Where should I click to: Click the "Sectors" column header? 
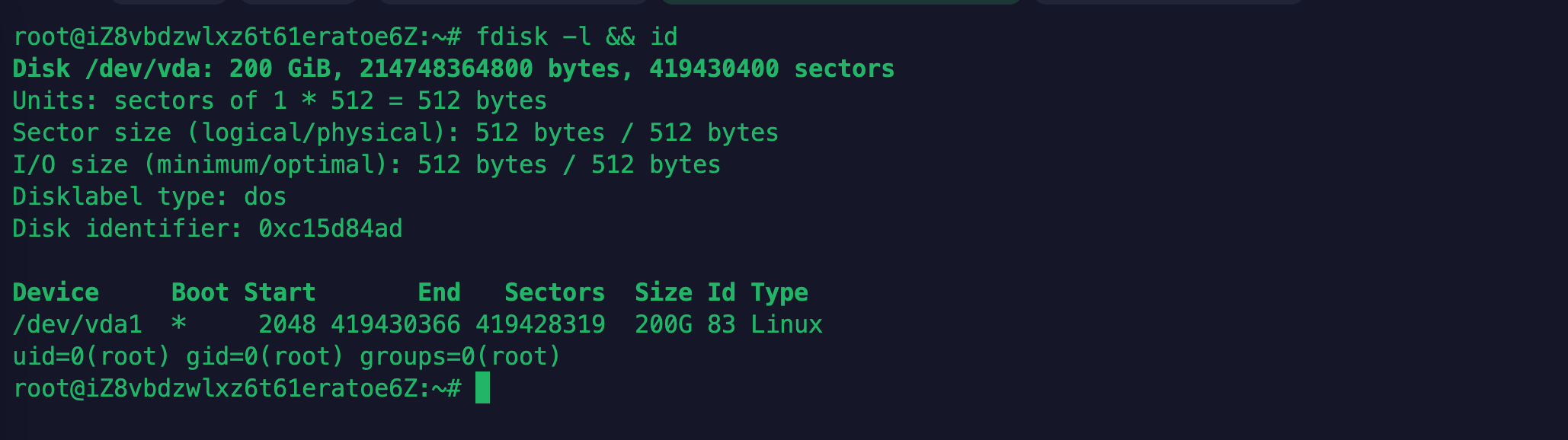(555, 292)
